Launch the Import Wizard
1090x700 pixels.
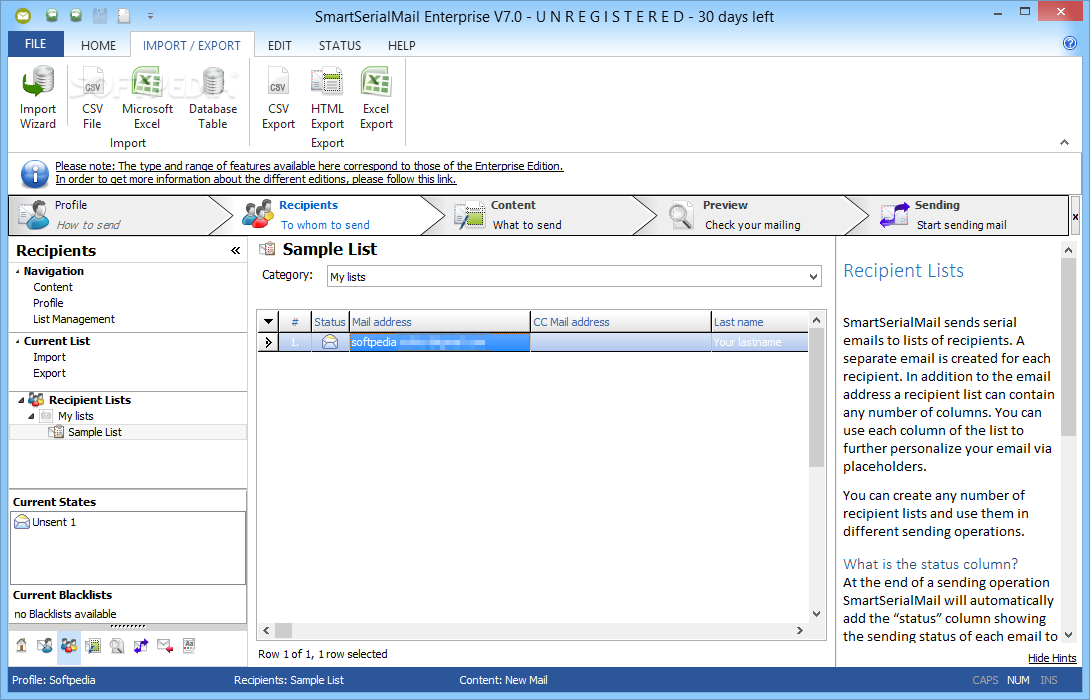pos(38,98)
